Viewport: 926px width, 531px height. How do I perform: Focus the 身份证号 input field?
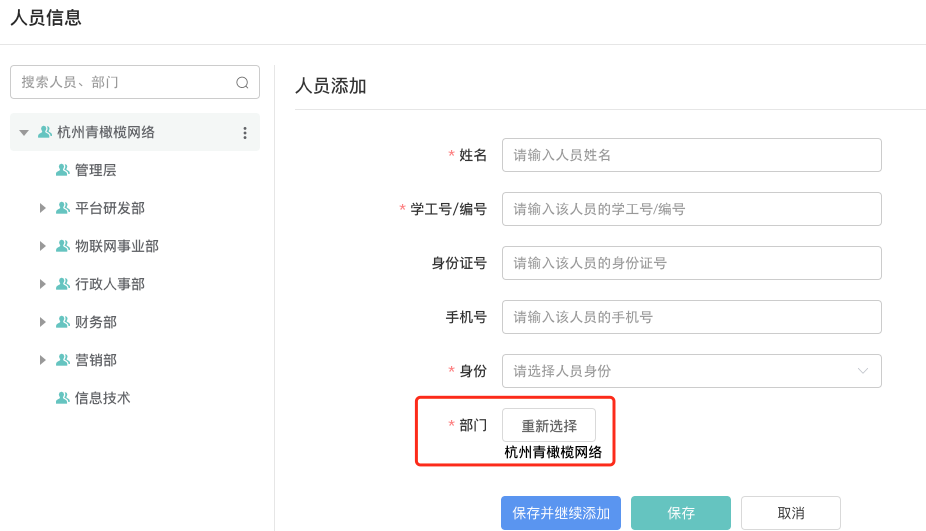tap(692, 263)
